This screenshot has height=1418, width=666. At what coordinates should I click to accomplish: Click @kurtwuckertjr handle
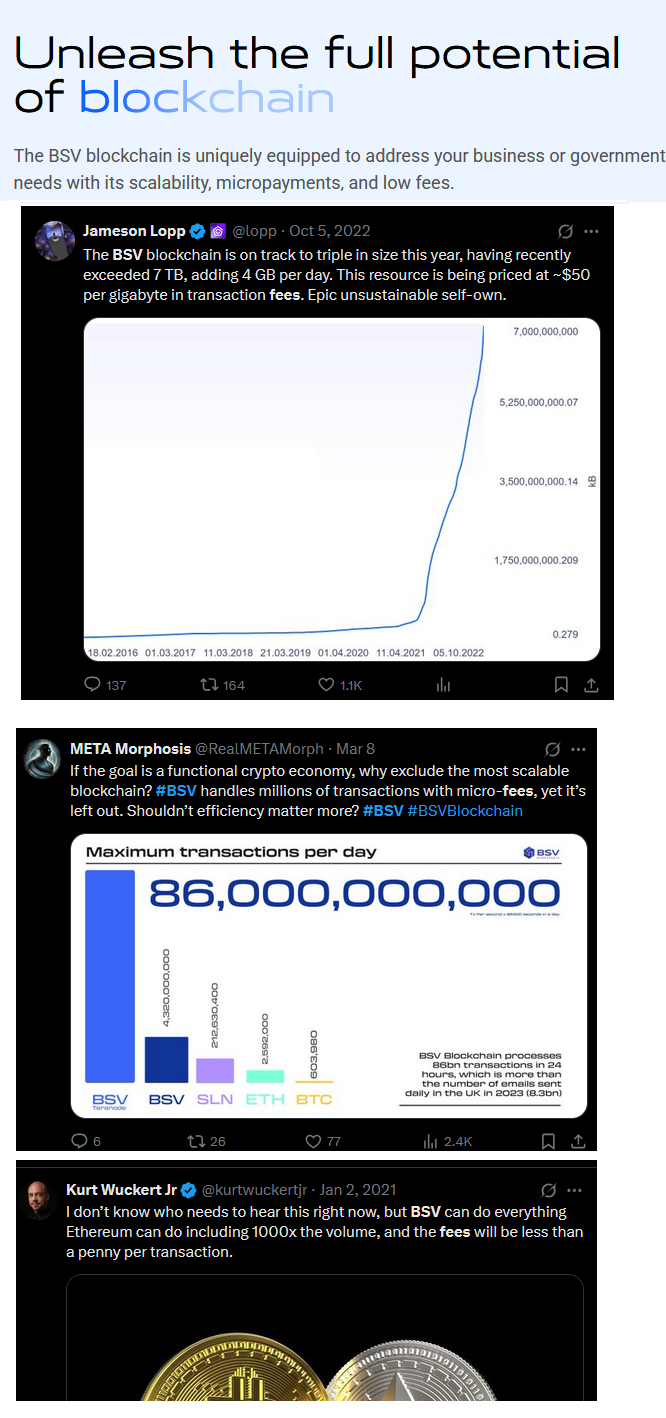tap(258, 1190)
